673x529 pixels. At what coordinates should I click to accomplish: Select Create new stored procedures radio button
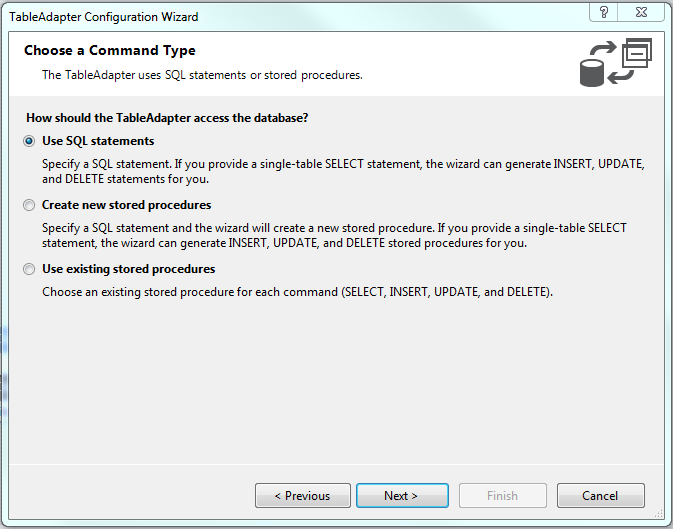click(x=29, y=205)
